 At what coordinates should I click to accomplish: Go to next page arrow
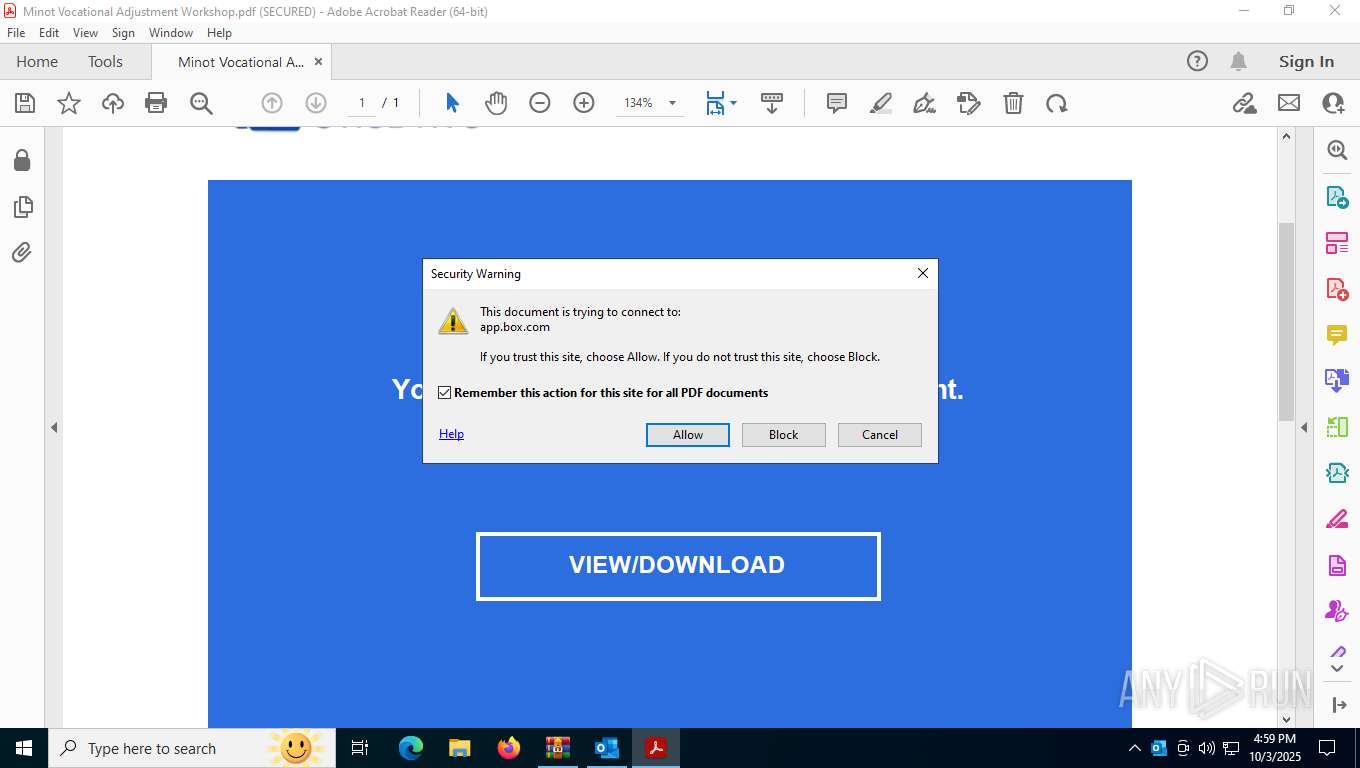316,103
